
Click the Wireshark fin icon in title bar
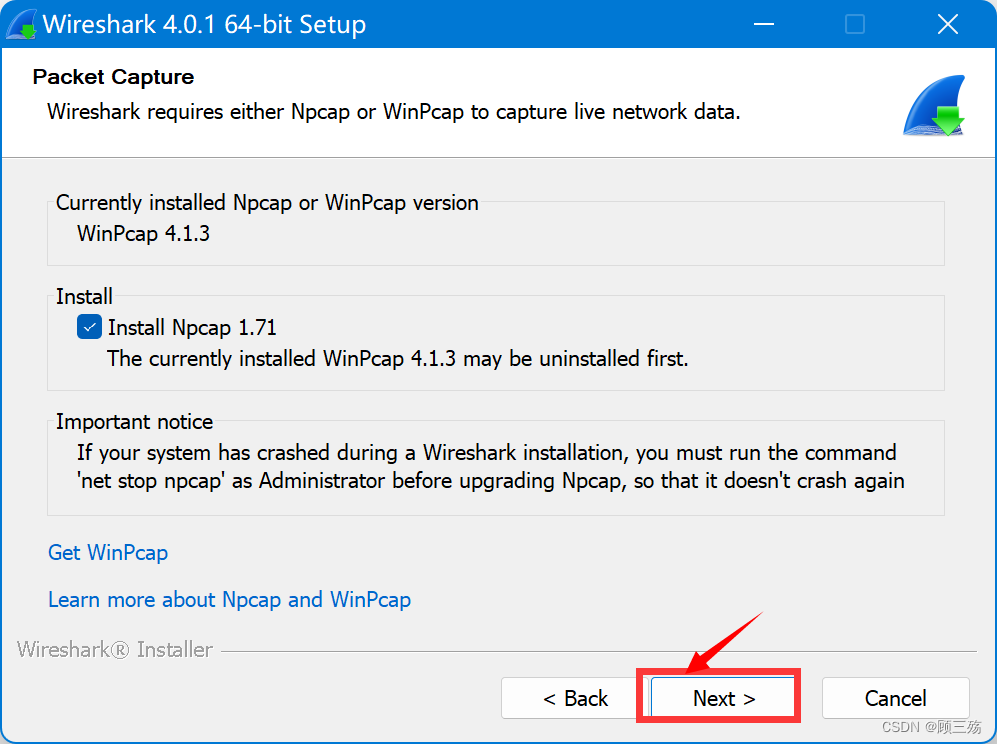click(22, 25)
